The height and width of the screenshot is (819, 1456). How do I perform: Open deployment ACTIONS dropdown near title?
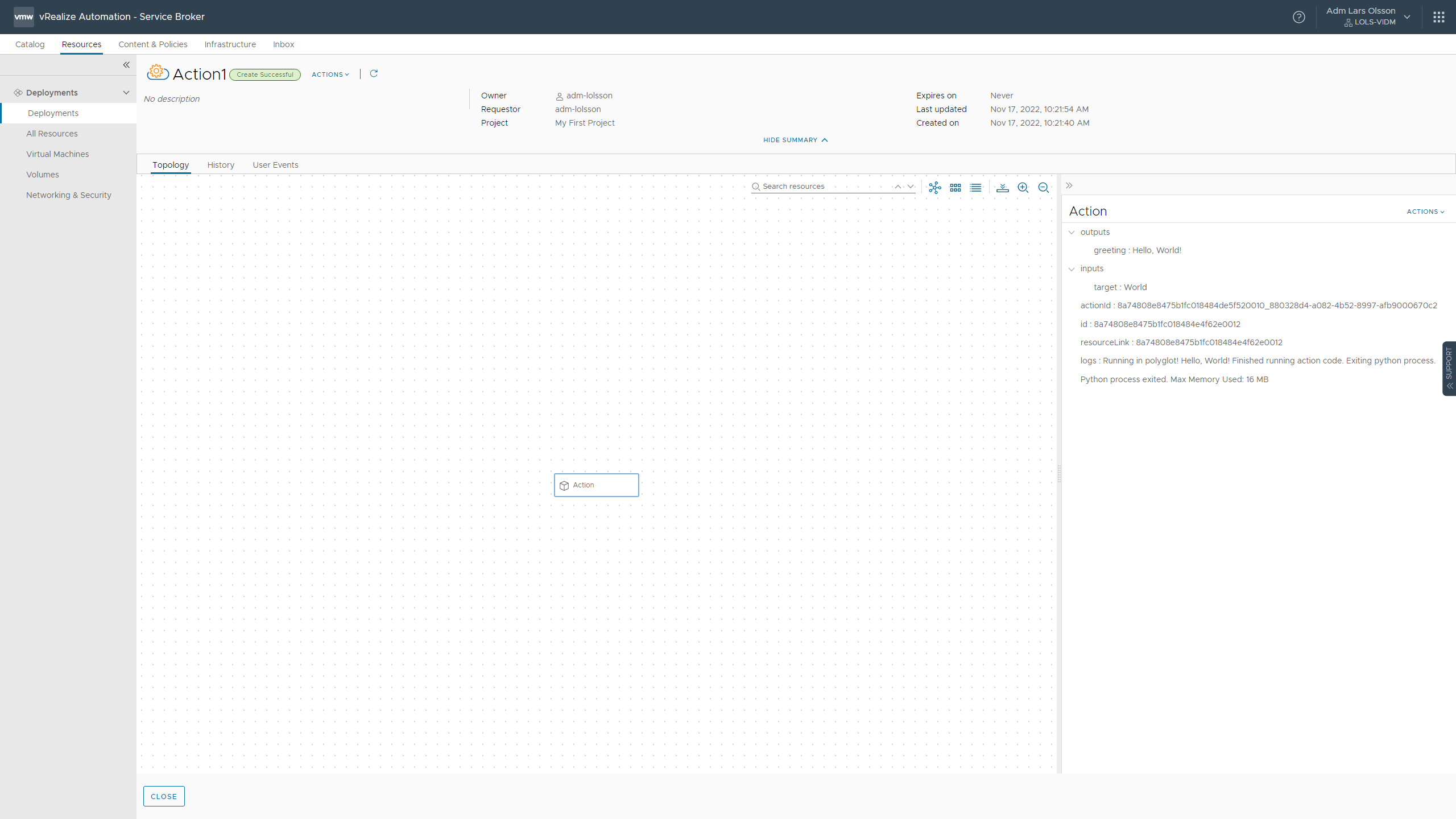[x=330, y=75]
